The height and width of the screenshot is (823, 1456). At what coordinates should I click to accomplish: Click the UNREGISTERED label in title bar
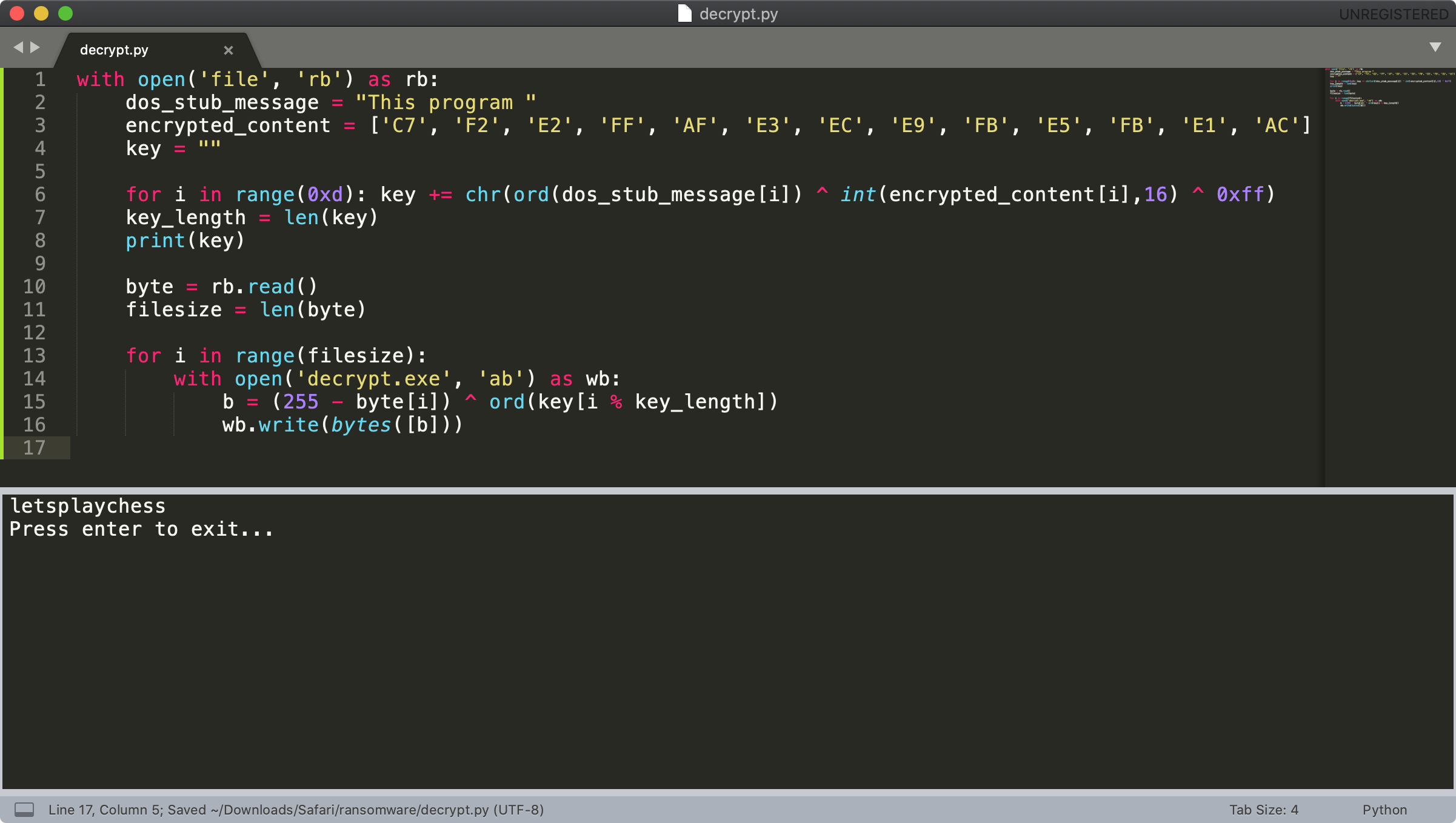[x=1393, y=14]
